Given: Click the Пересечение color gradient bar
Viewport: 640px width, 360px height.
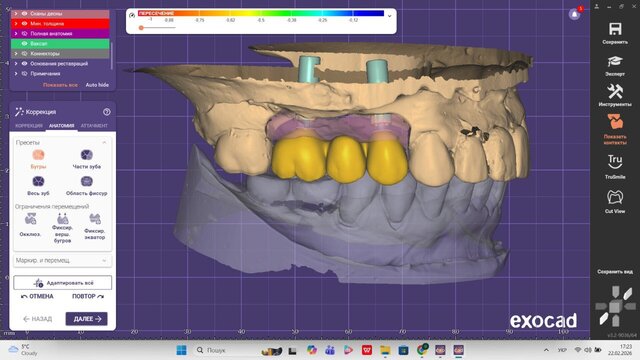Looking at the screenshot, I should tap(261, 13).
